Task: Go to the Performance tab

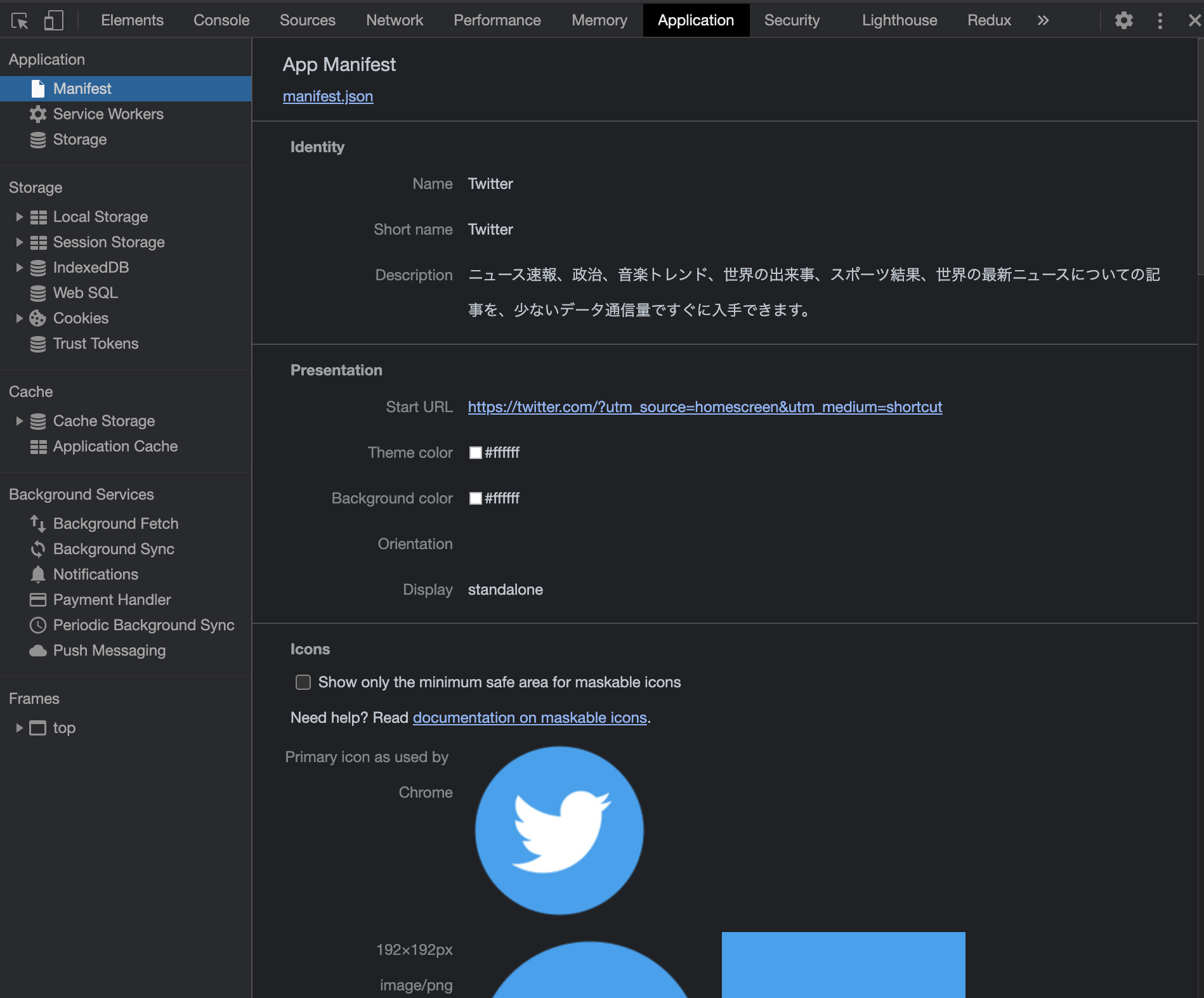Action: click(x=497, y=20)
